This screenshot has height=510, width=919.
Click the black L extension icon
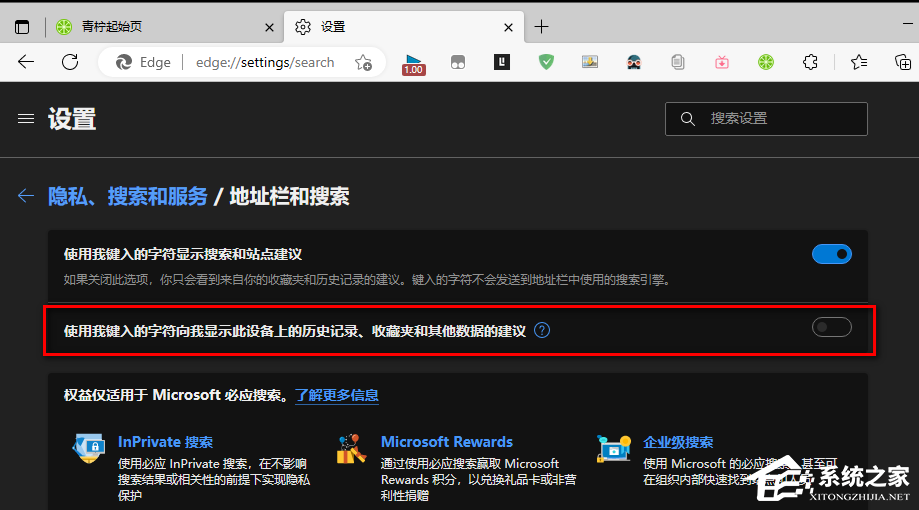(x=502, y=62)
